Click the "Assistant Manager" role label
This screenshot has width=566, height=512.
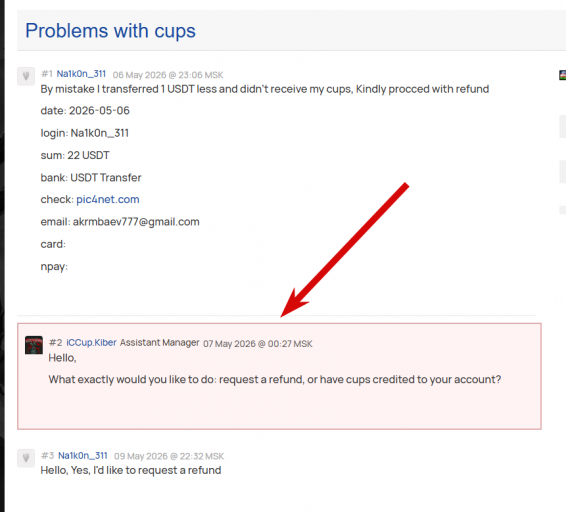[160, 343]
